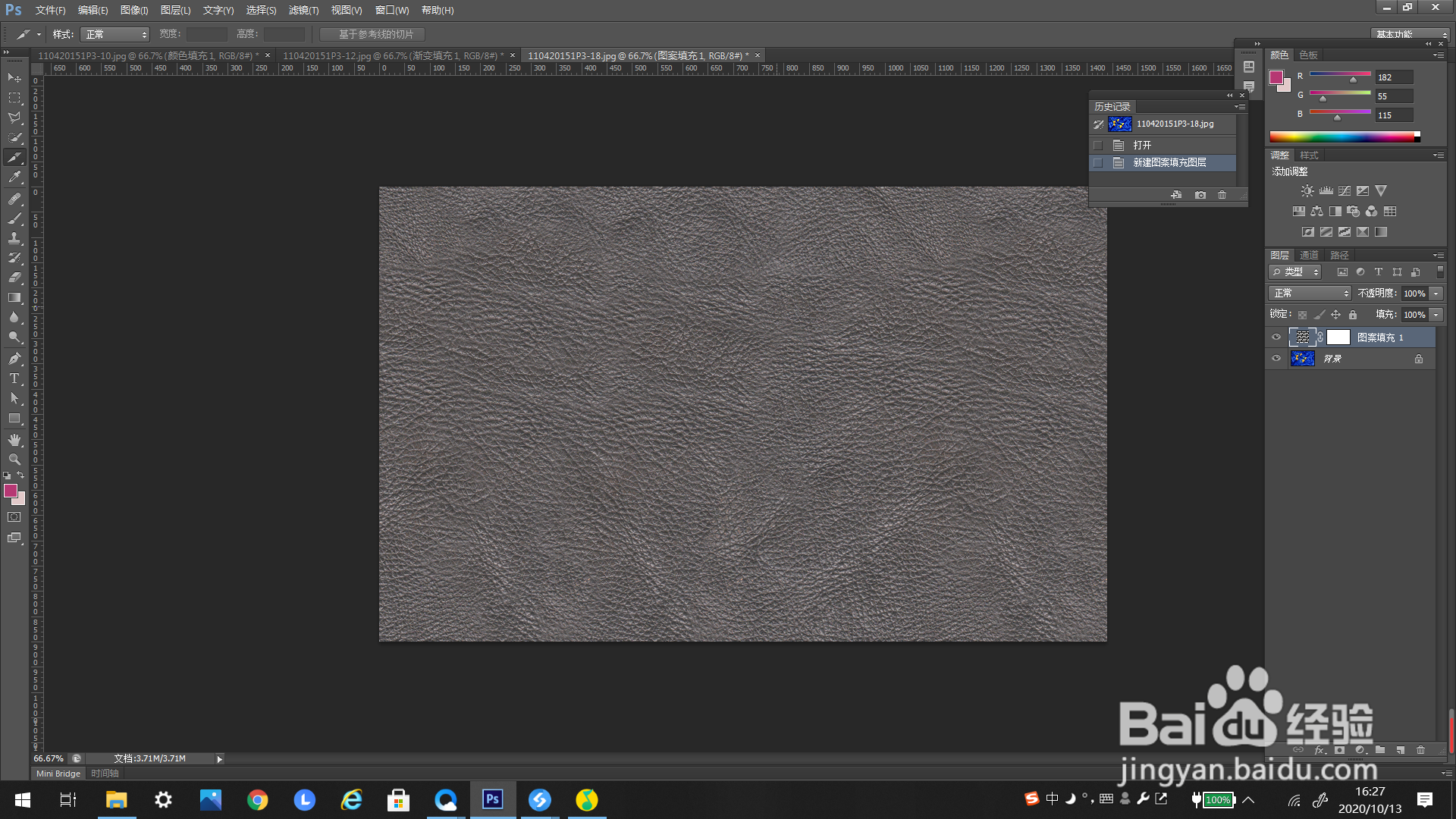Open the 滤镜(T) menu
1456x819 pixels.
point(303,10)
